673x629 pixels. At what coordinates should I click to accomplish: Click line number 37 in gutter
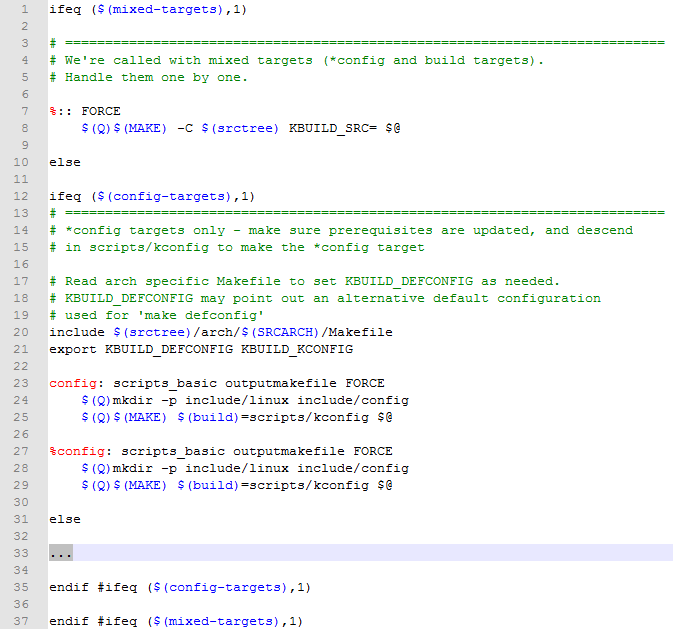[x=21, y=621]
